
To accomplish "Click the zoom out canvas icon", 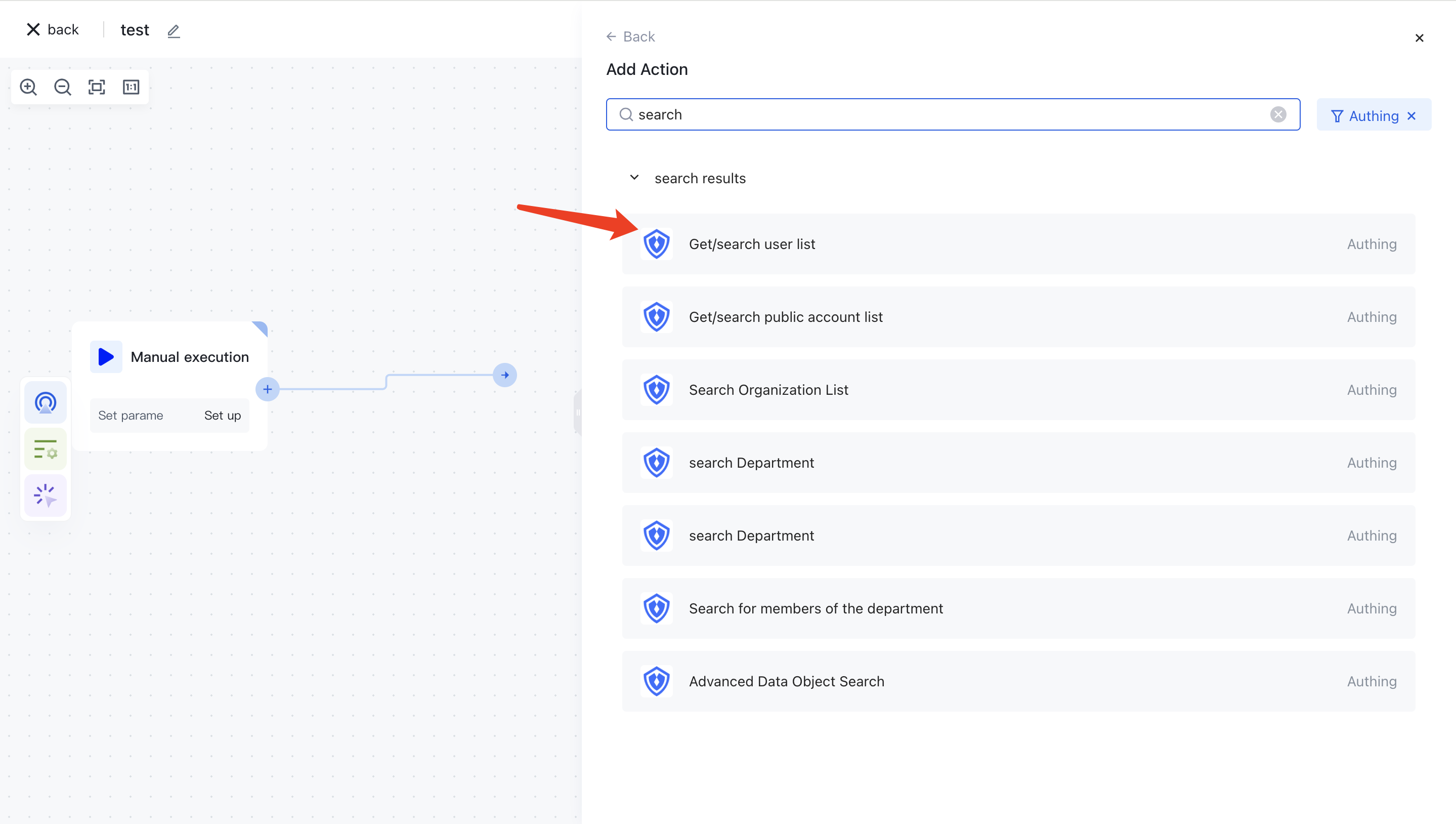I will tap(62, 87).
